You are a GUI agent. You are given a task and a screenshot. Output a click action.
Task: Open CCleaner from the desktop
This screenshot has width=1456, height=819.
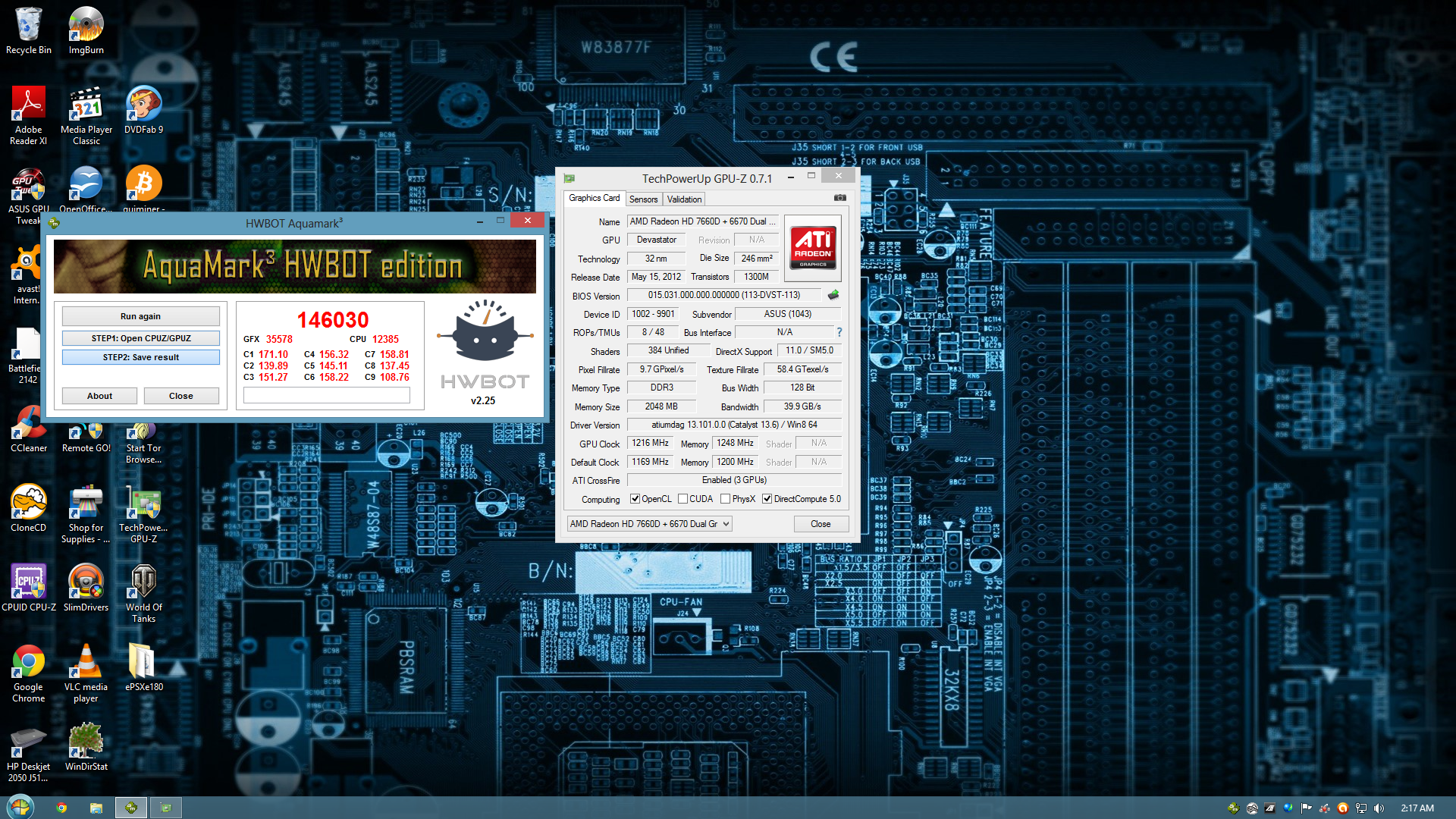pyautogui.click(x=28, y=429)
